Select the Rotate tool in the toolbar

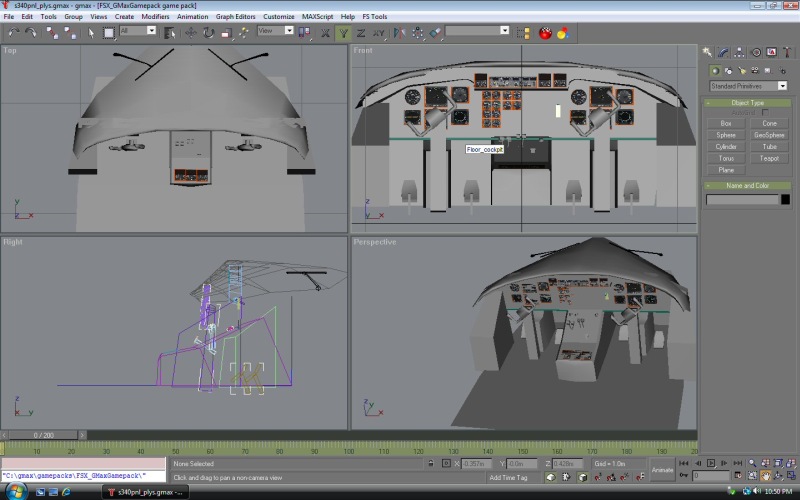coord(208,32)
